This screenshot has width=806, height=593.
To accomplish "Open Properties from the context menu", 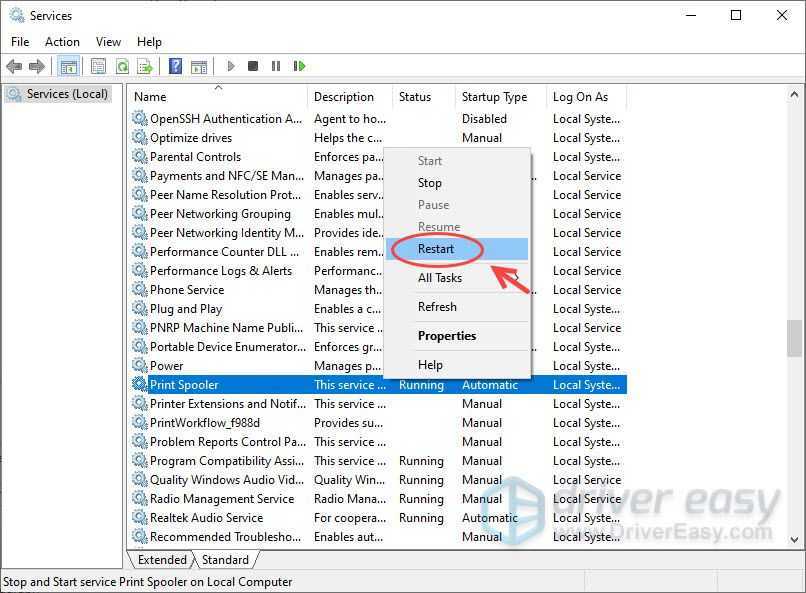I will tap(447, 336).
